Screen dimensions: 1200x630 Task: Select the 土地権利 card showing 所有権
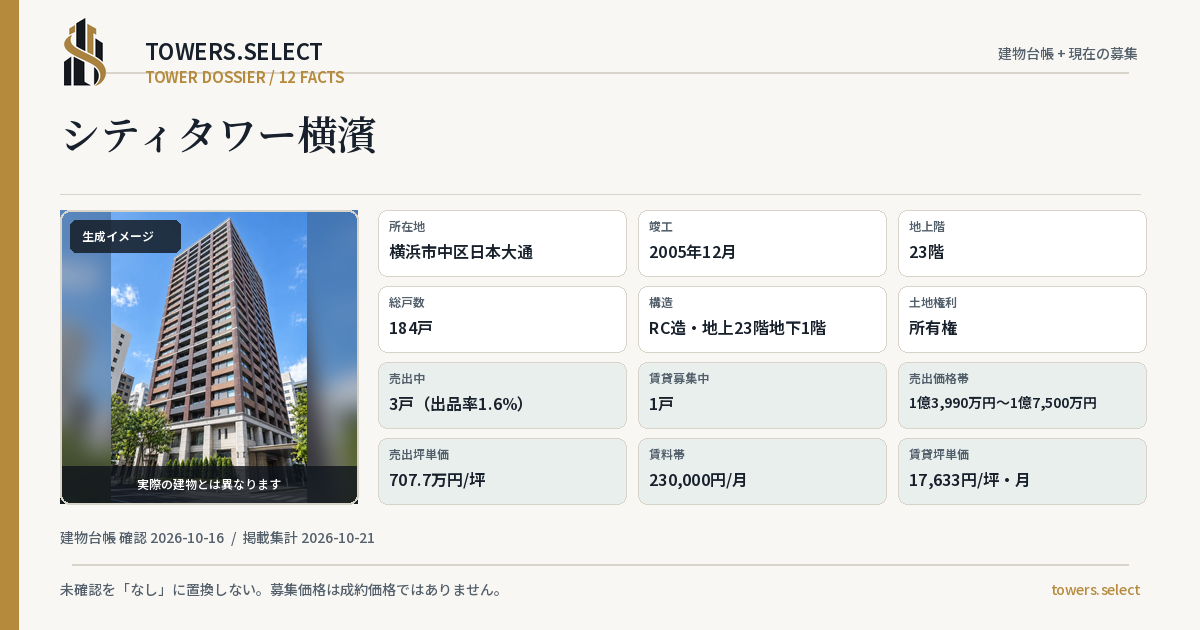1022,319
